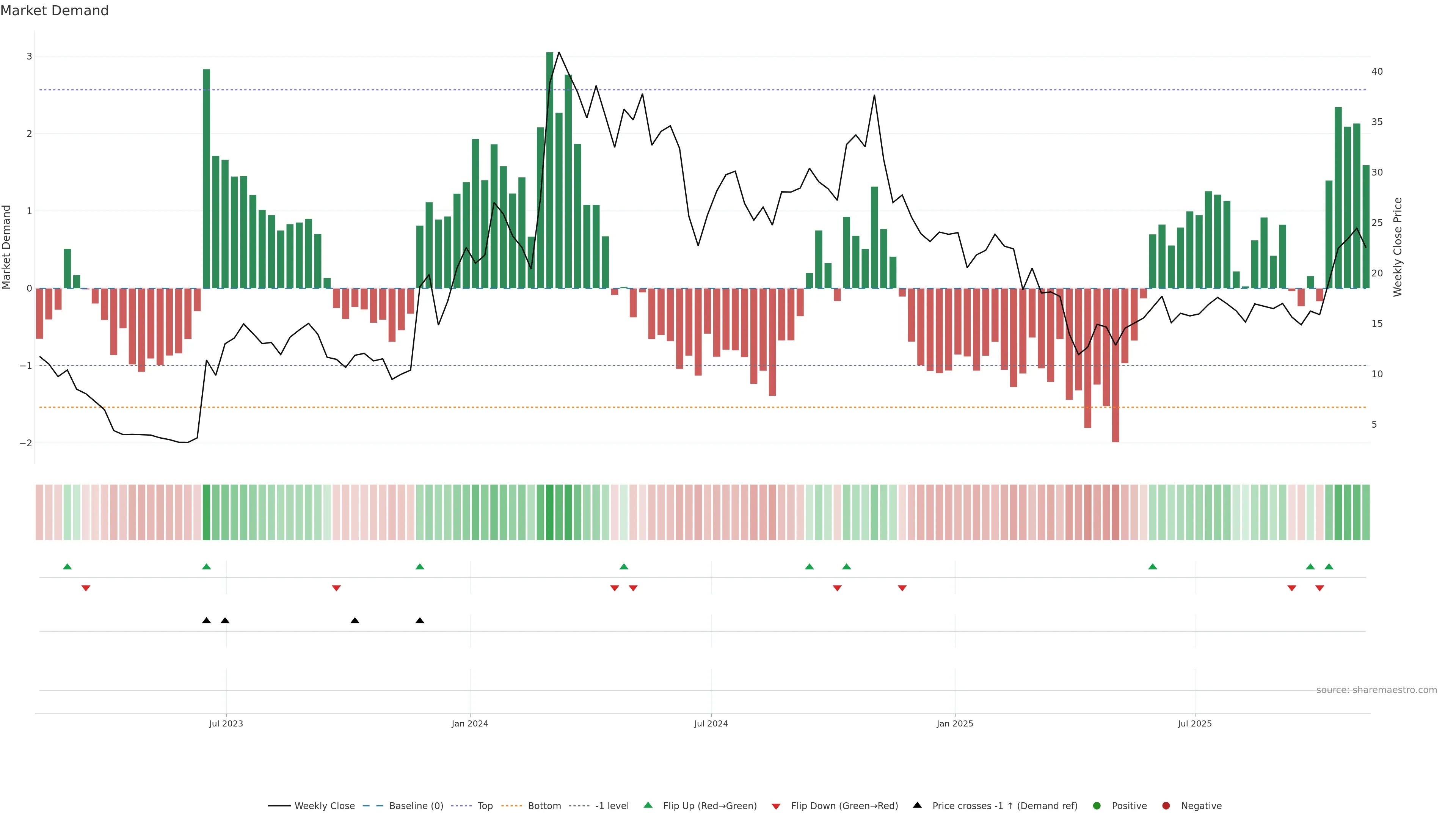Toggle the Weekly Close legend entry
Viewport: 1456px width, 819px height.
tap(325, 806)
